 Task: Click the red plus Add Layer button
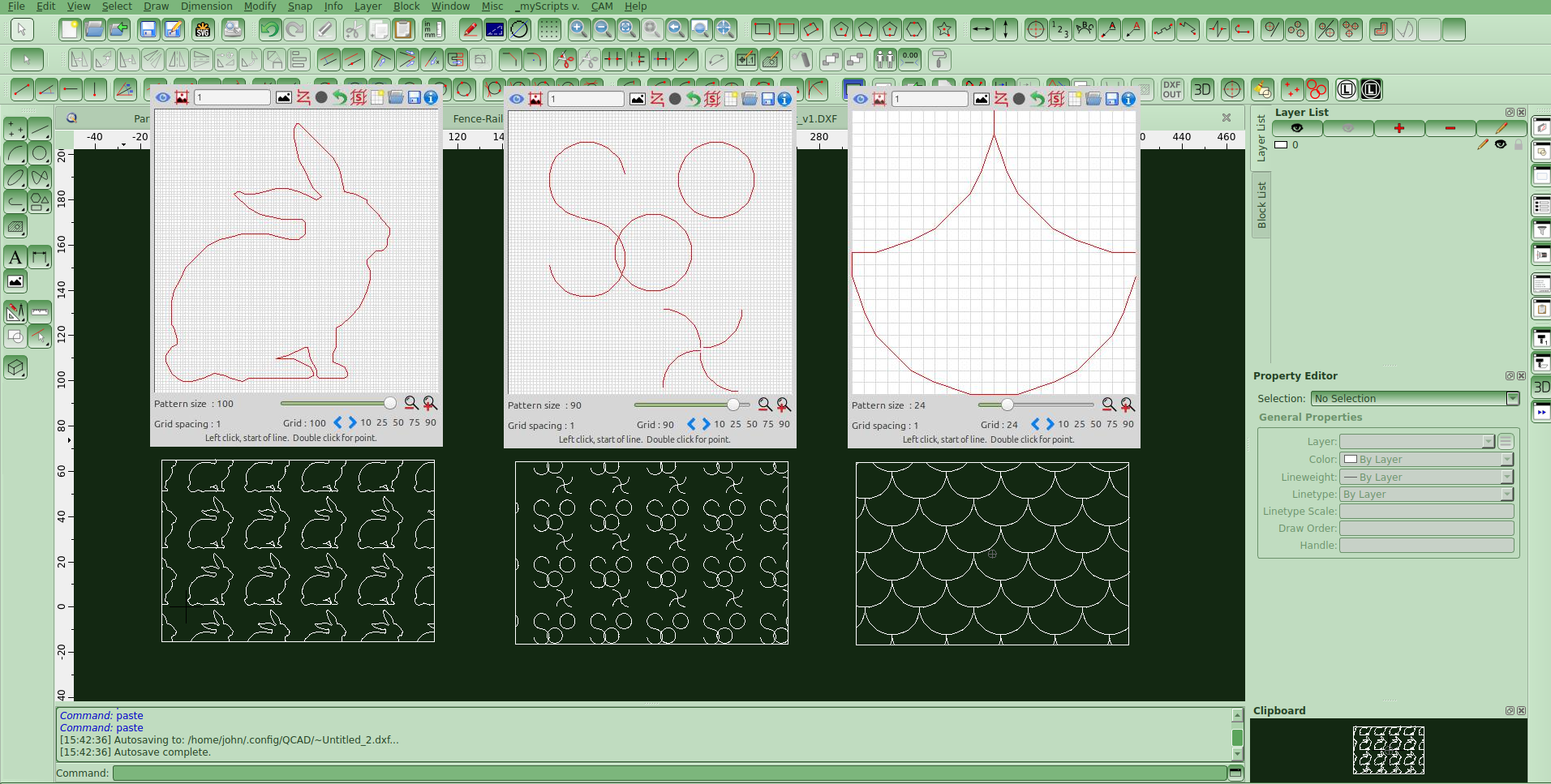(x=1398, y=128)
